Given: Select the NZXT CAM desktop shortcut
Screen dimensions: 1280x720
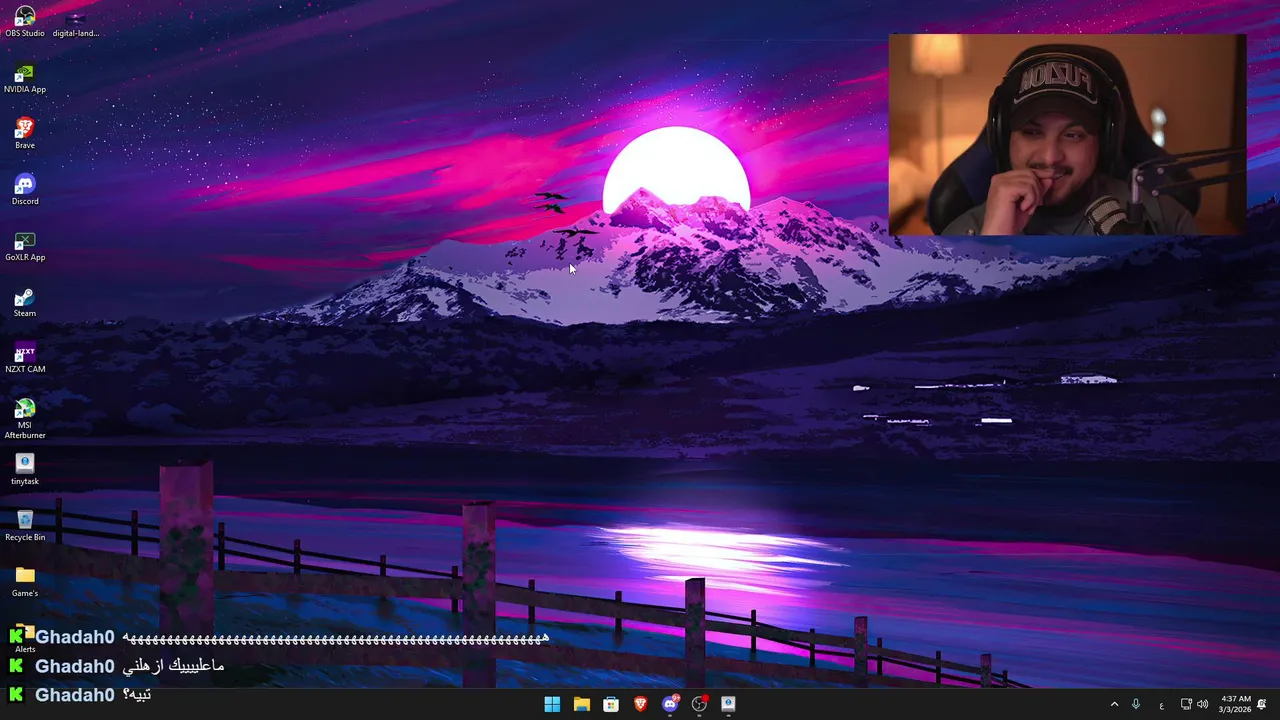Looking at the screenshot, I should click(x=25, y=358).
